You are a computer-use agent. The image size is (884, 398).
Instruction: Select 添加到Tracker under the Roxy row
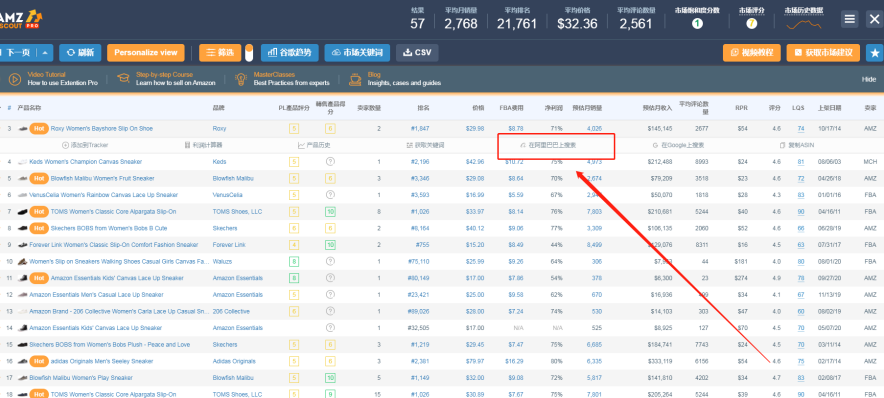tap(85, 145)
